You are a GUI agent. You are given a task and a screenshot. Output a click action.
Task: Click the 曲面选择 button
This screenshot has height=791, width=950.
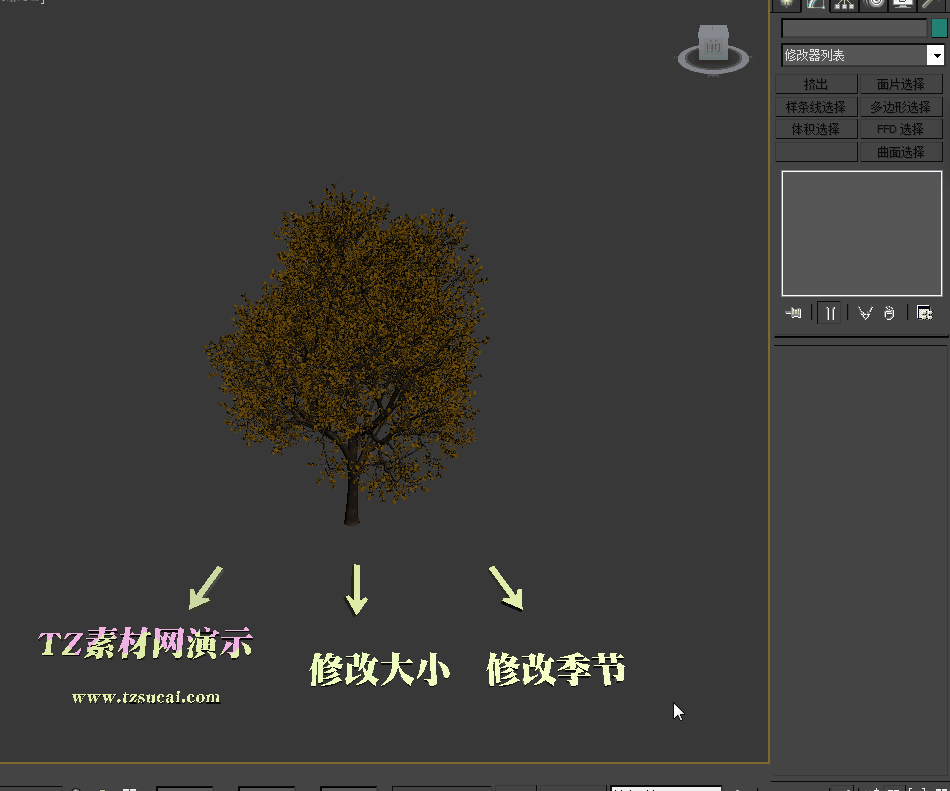pos(901,152)
